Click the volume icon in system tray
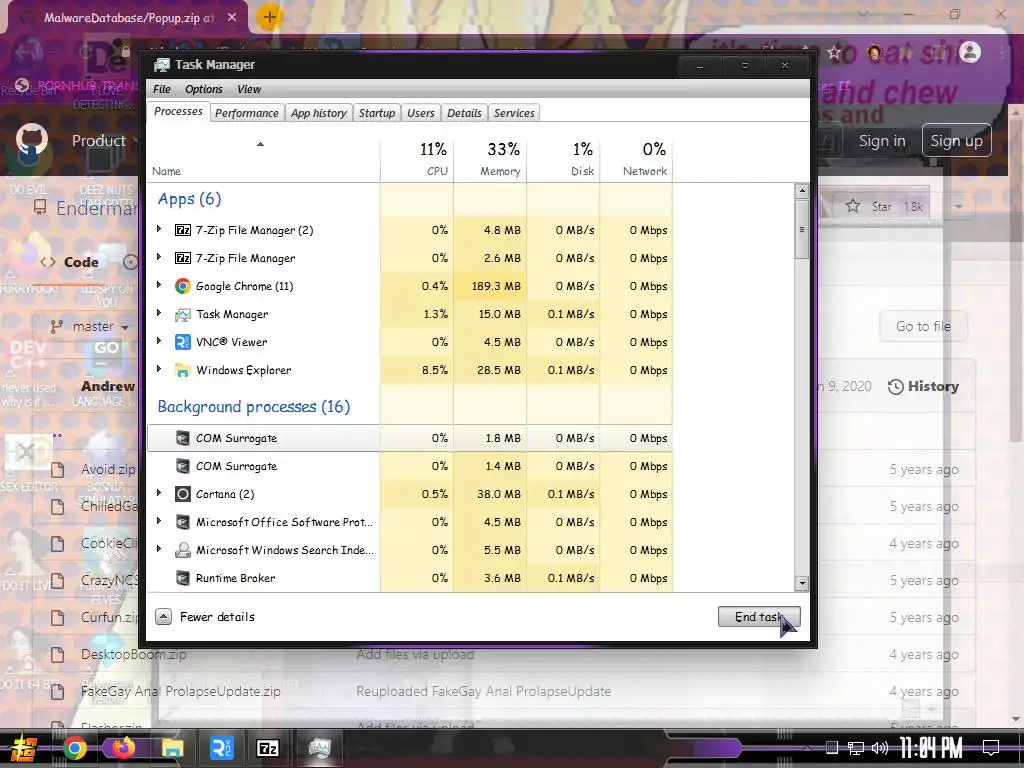 click(880, 748)
